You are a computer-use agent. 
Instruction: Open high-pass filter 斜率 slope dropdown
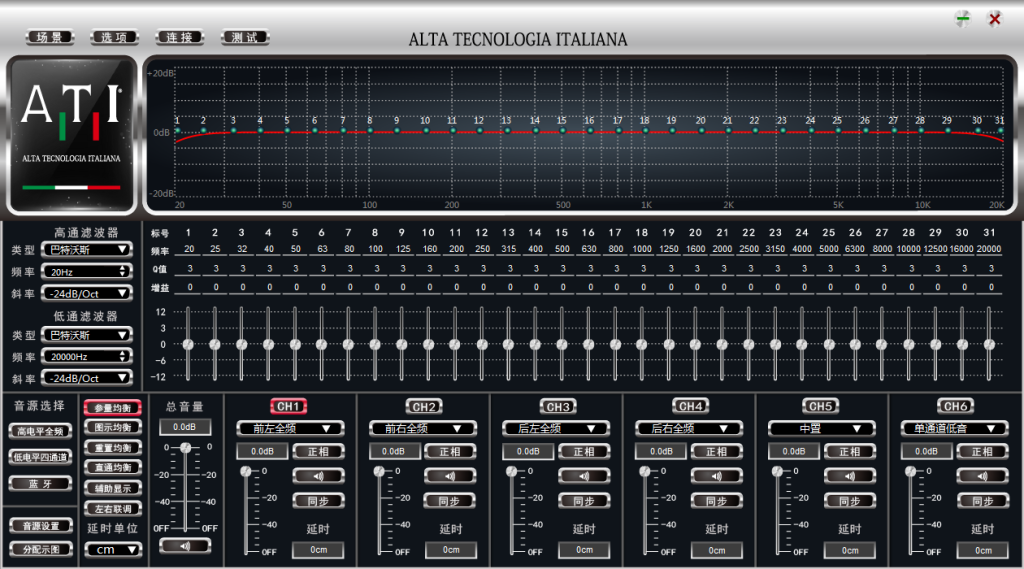(87, 293)
